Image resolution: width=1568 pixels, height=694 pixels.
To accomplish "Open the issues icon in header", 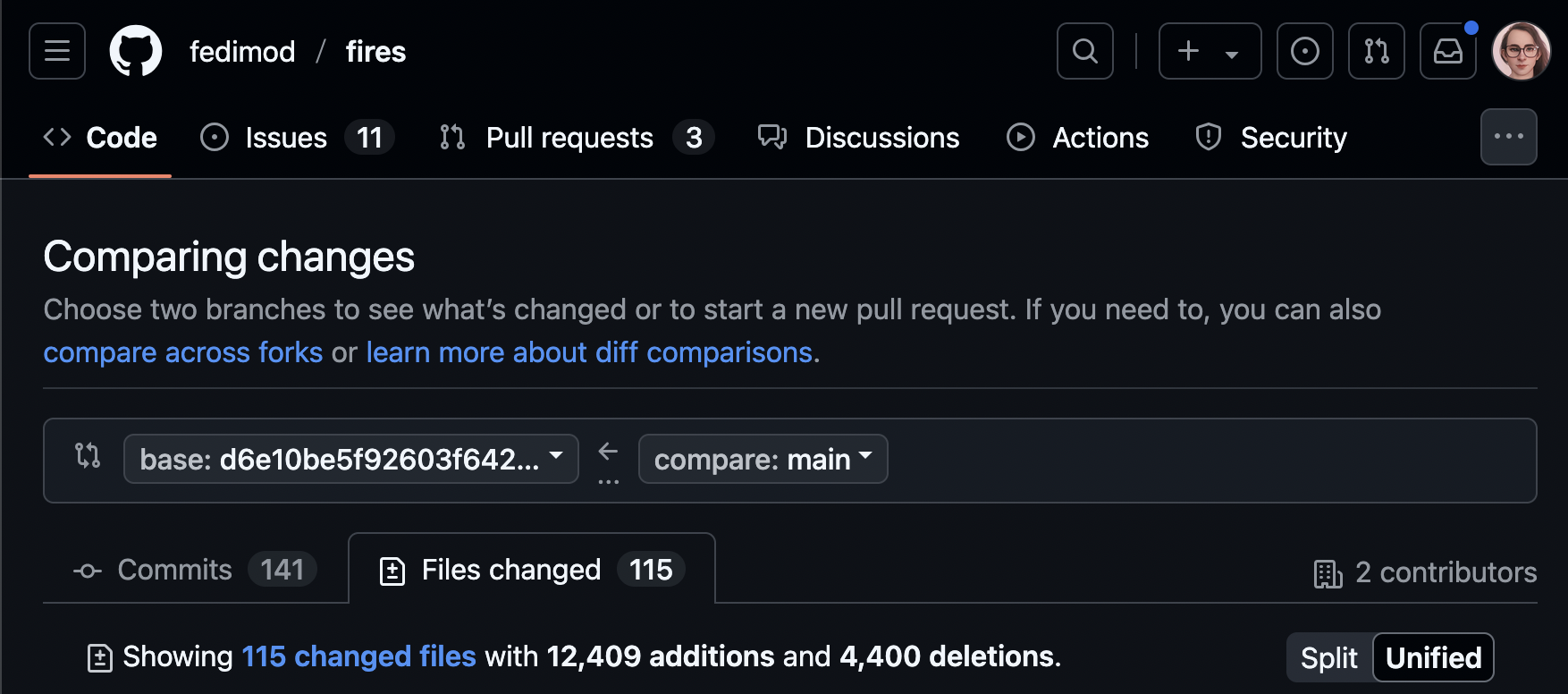I will pyautogui.click(x=1305, y=51).
